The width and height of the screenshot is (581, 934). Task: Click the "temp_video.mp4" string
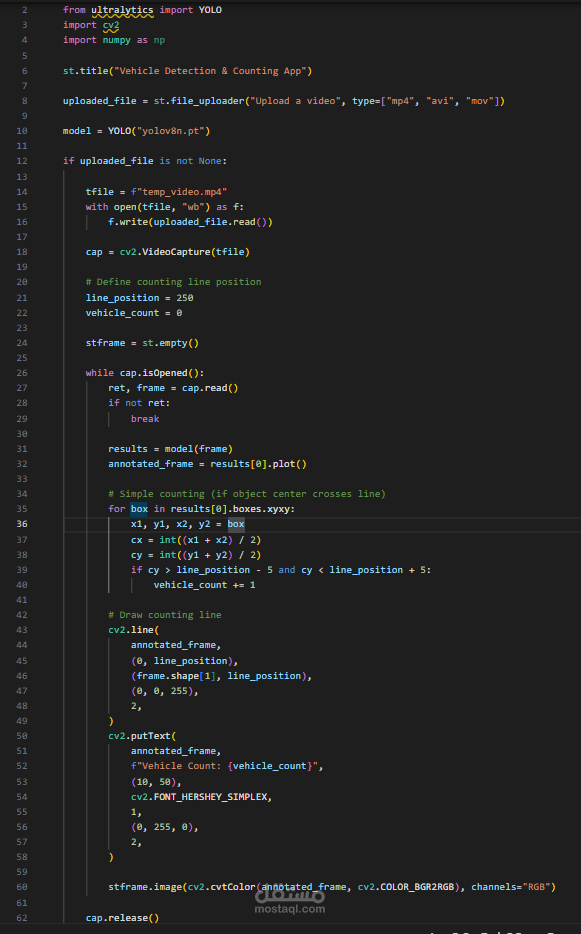coord(182,192)
